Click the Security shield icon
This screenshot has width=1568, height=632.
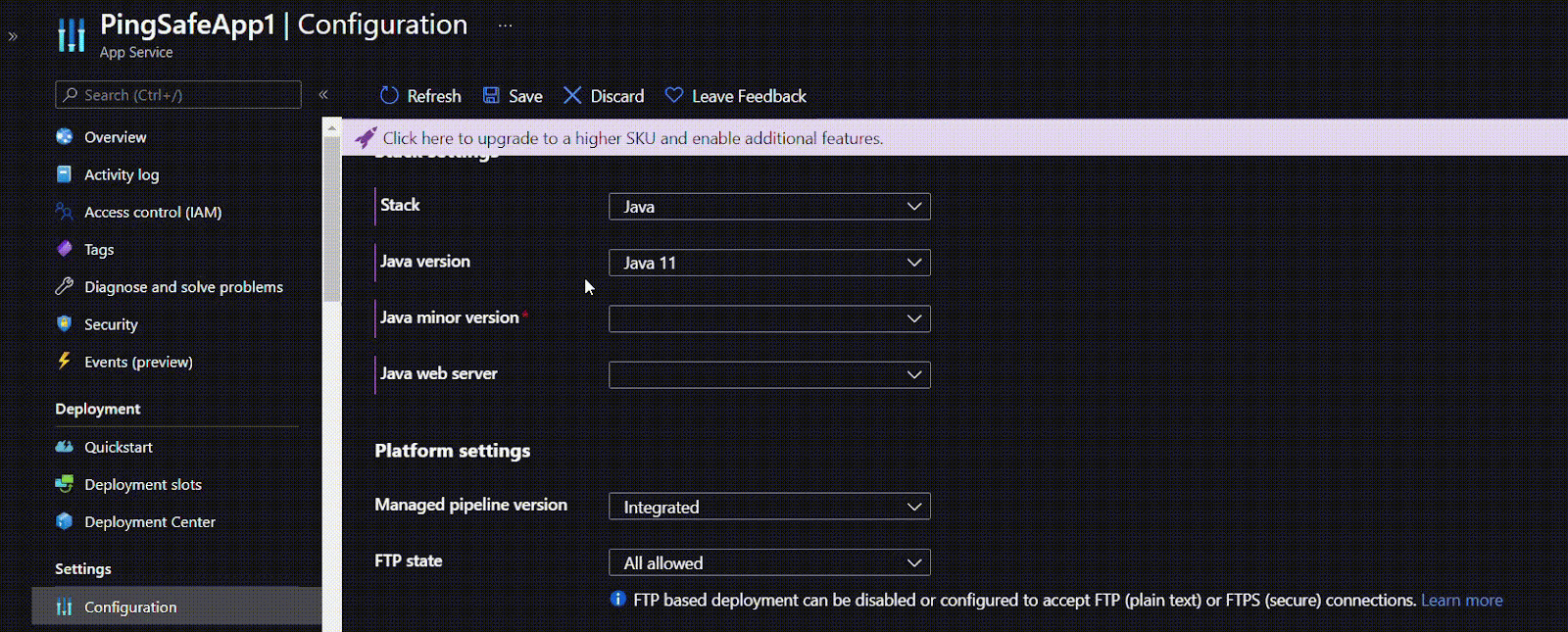pos(65,324)
